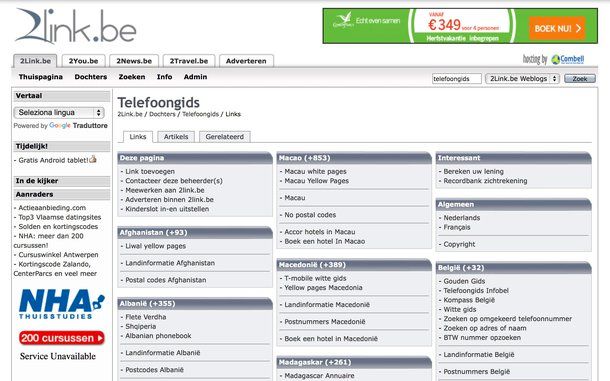
Task: Switch to the 2You.be tab
Action: [x=83, y=61]
